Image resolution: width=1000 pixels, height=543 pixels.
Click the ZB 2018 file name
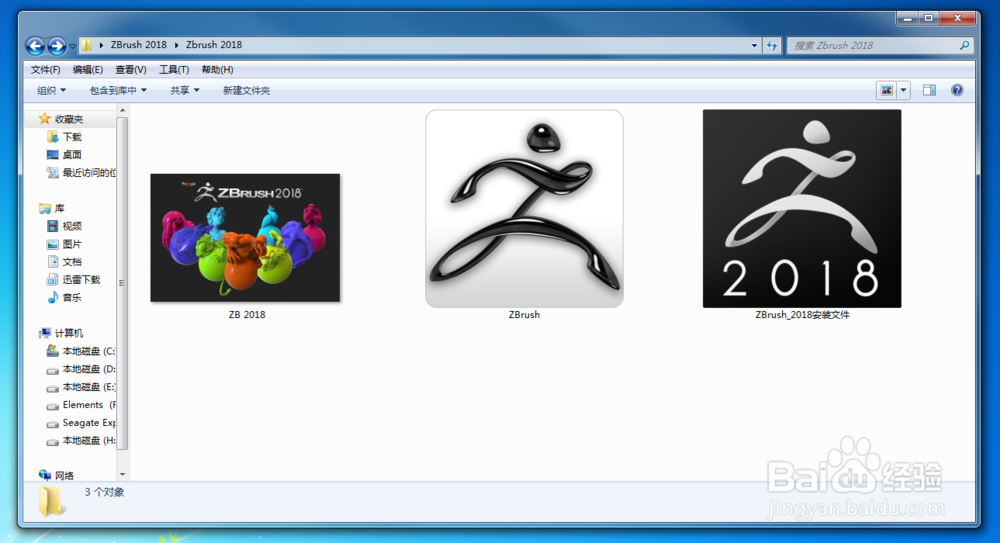247,315
